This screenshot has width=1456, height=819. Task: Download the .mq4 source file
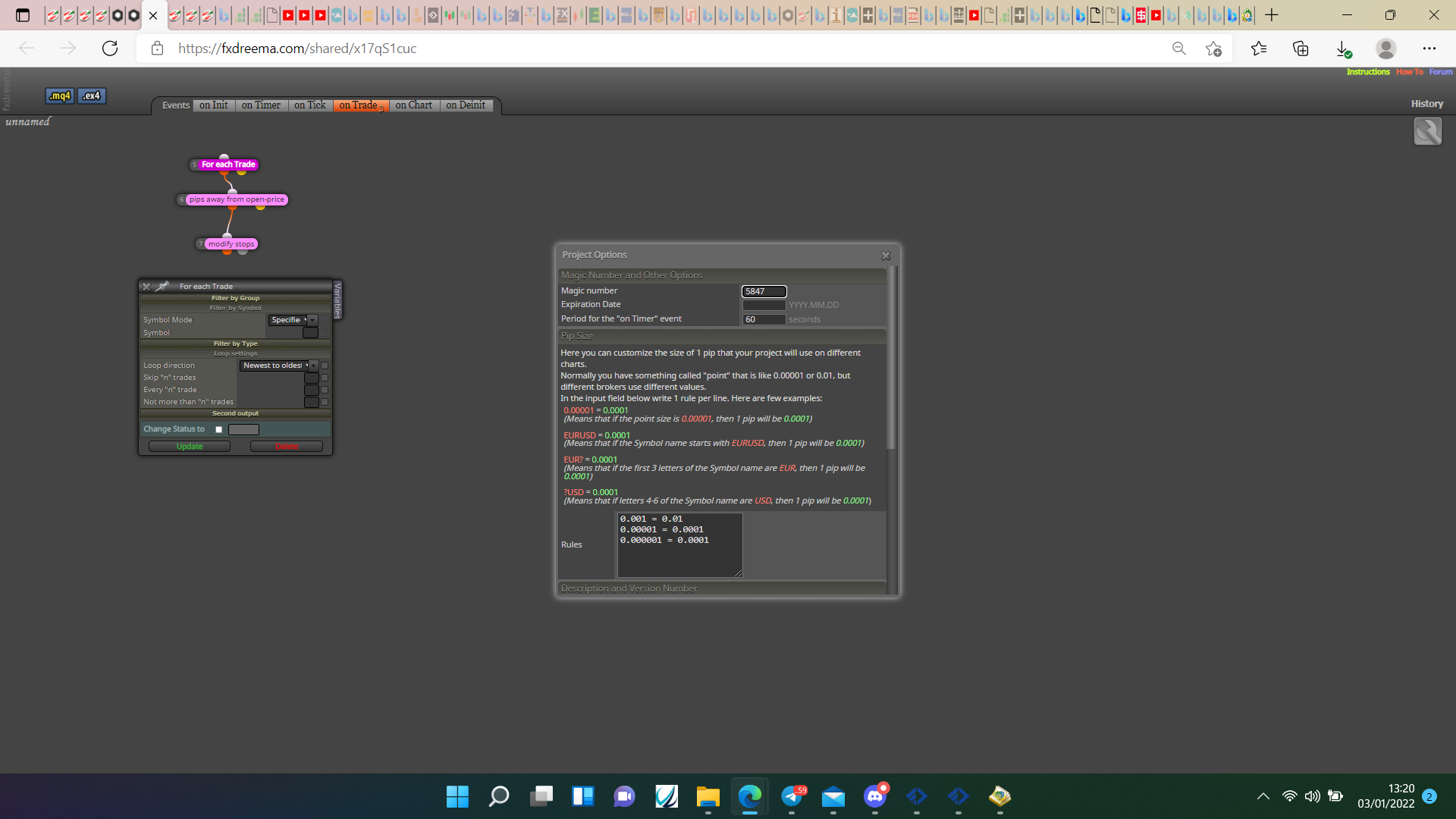(59, 96)
